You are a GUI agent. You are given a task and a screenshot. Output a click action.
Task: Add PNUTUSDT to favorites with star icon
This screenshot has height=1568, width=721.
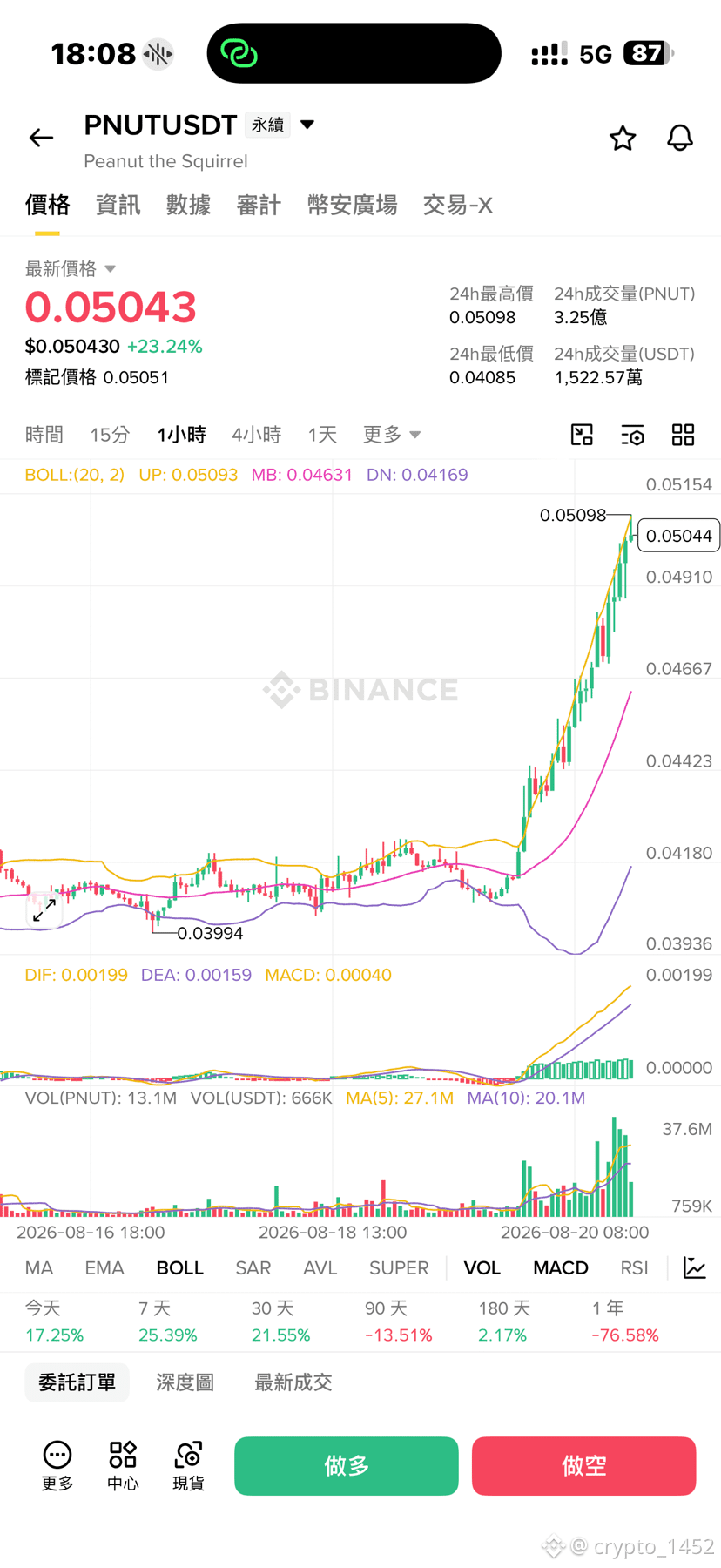pyautogui.click(x=623, y=138)
